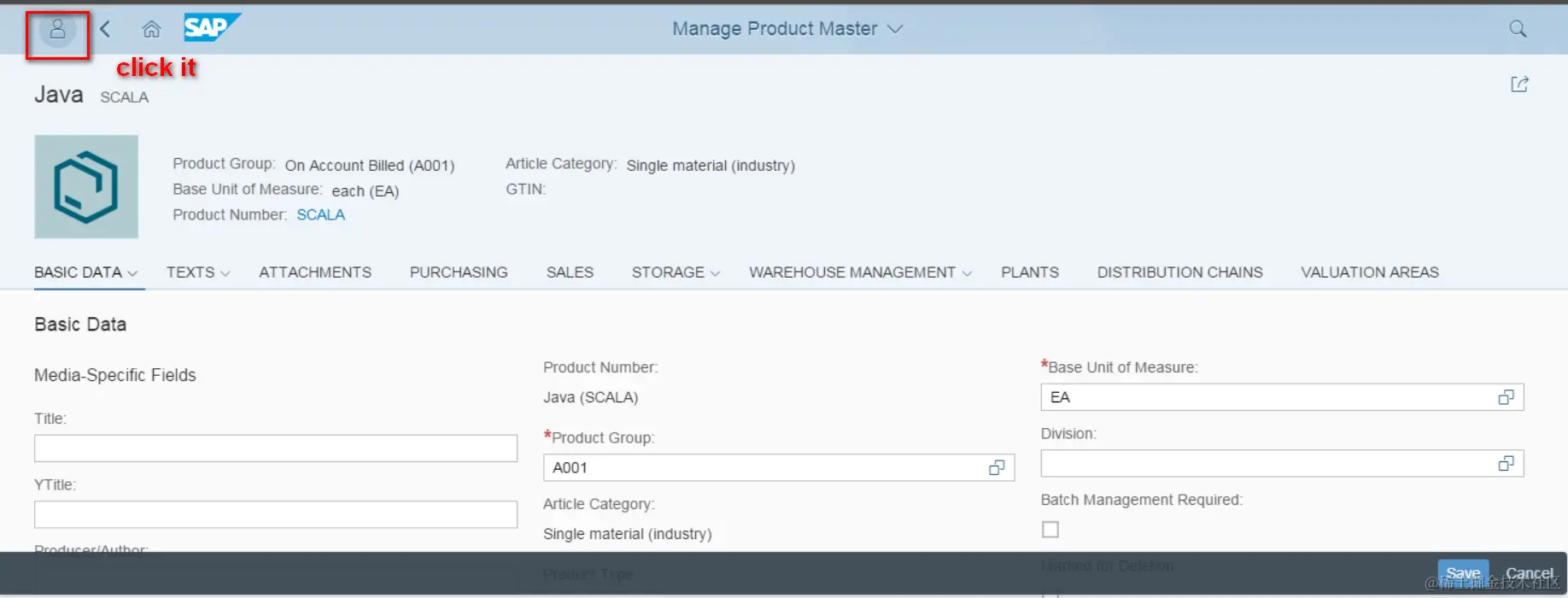Go back using the back arrow
Image resolution: width=1568 pixels, height=598 pixels.
coord(105,29)
